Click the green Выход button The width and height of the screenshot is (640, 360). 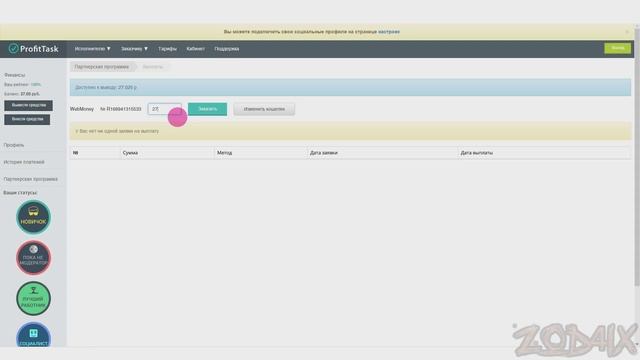(x=618, y=48)
